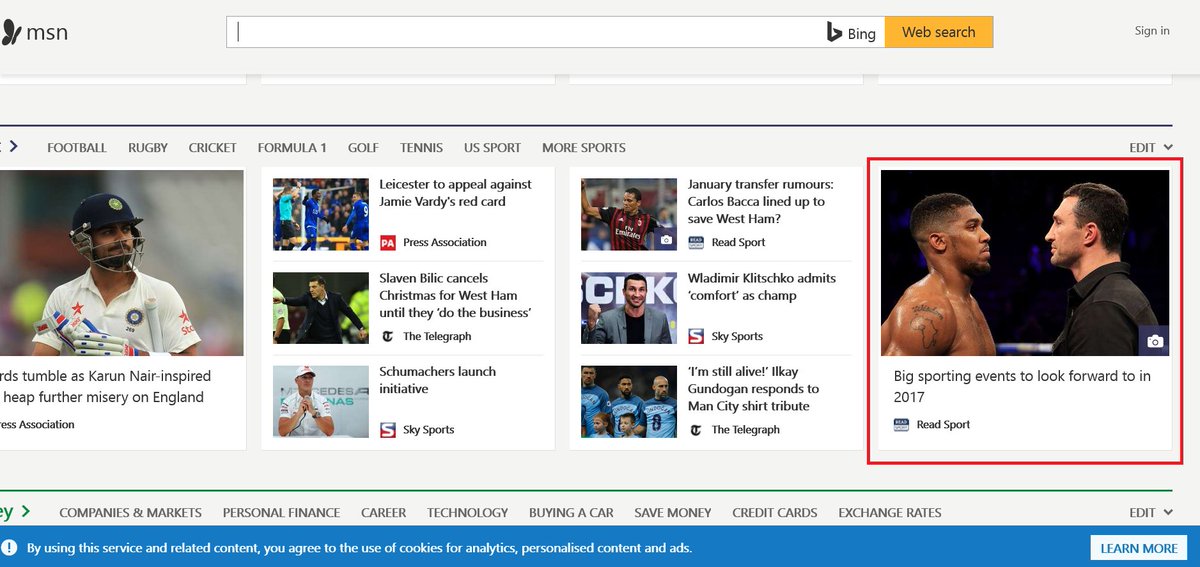Screen dimensions: 1200x567
Task: Open the TECHNOLOGY tab
Action: click(x=468, y=512)
